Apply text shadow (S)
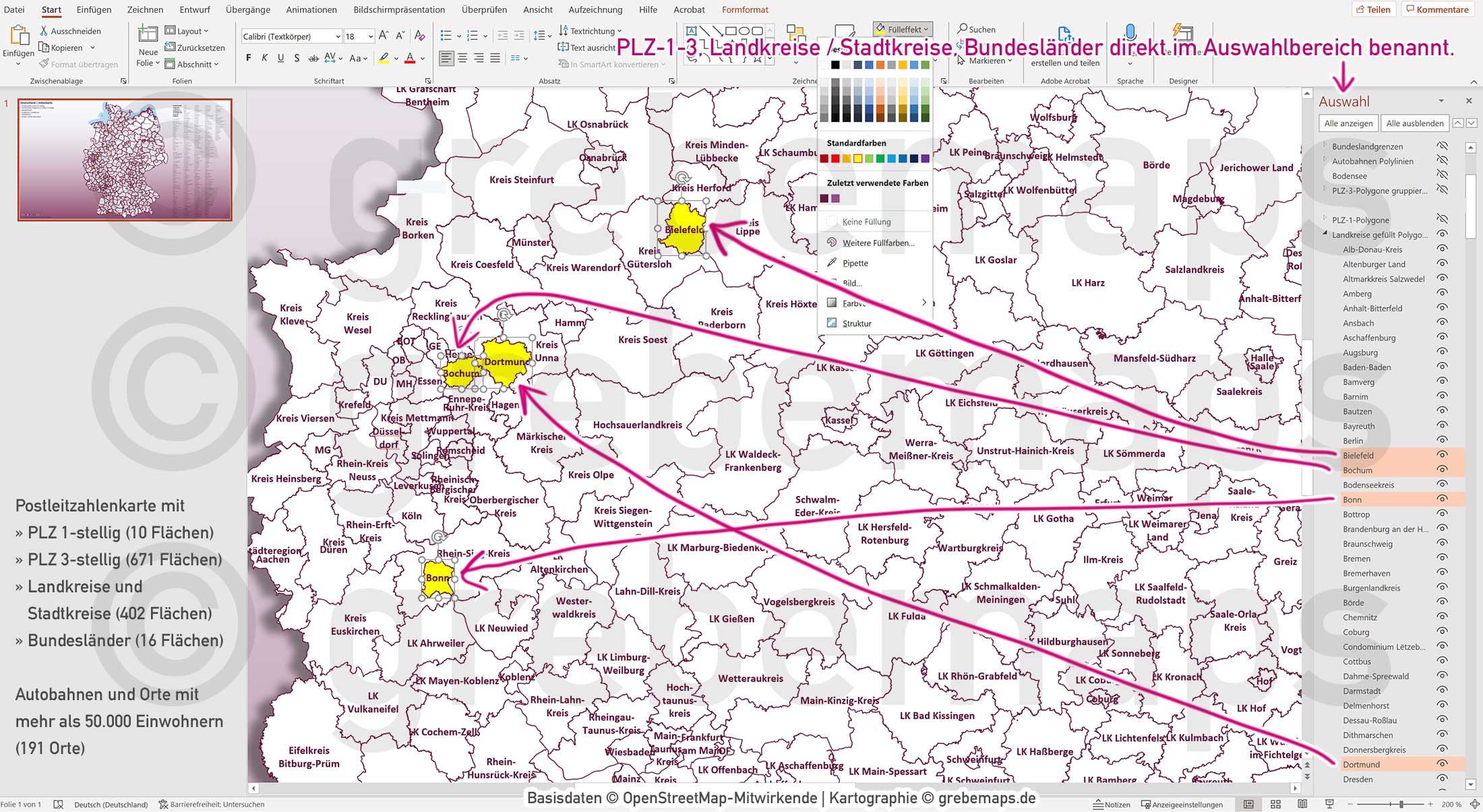The width and height of the screenshot is (1483, 812). coord(297,58)
